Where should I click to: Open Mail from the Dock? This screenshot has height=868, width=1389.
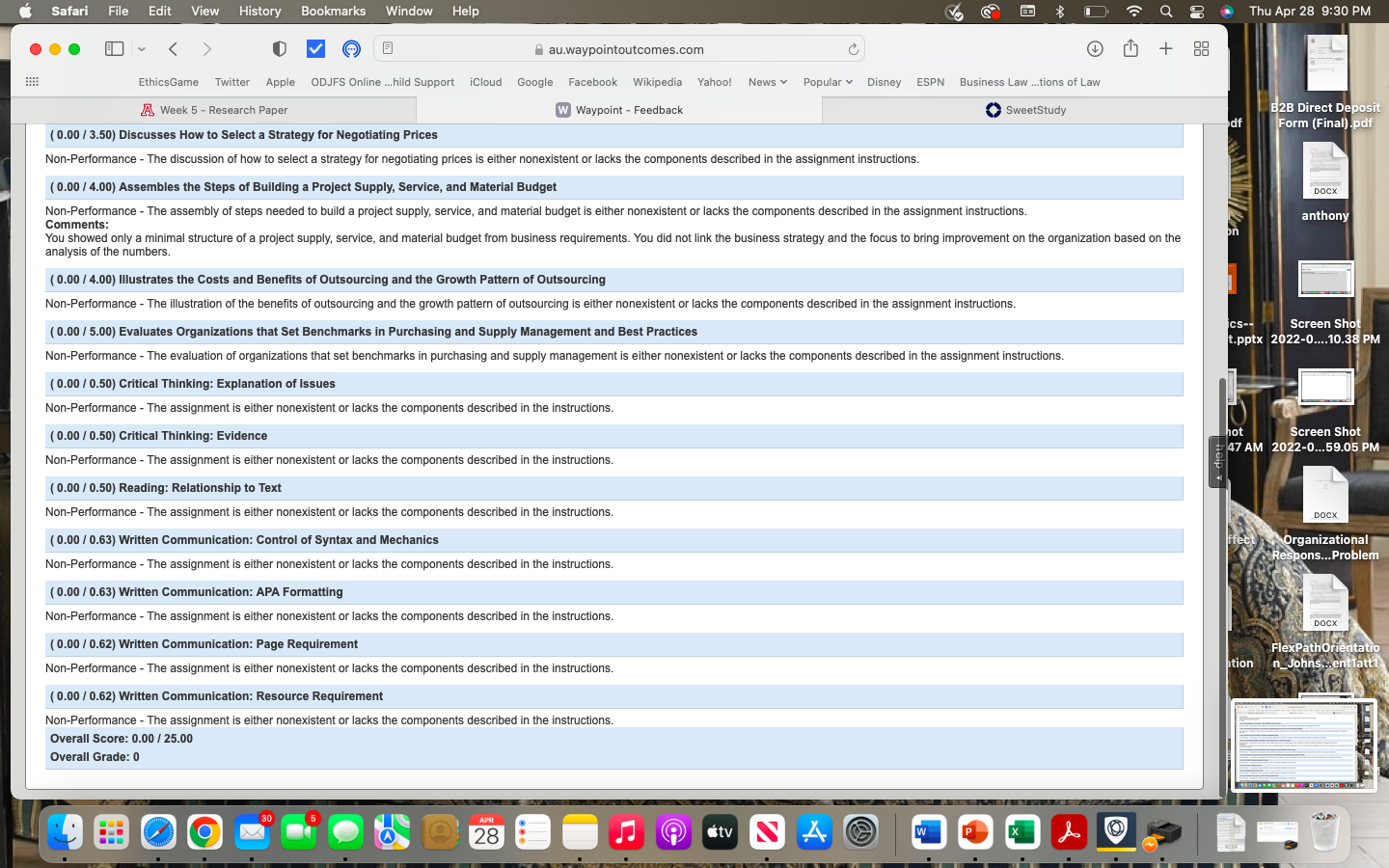pos(252,831)
